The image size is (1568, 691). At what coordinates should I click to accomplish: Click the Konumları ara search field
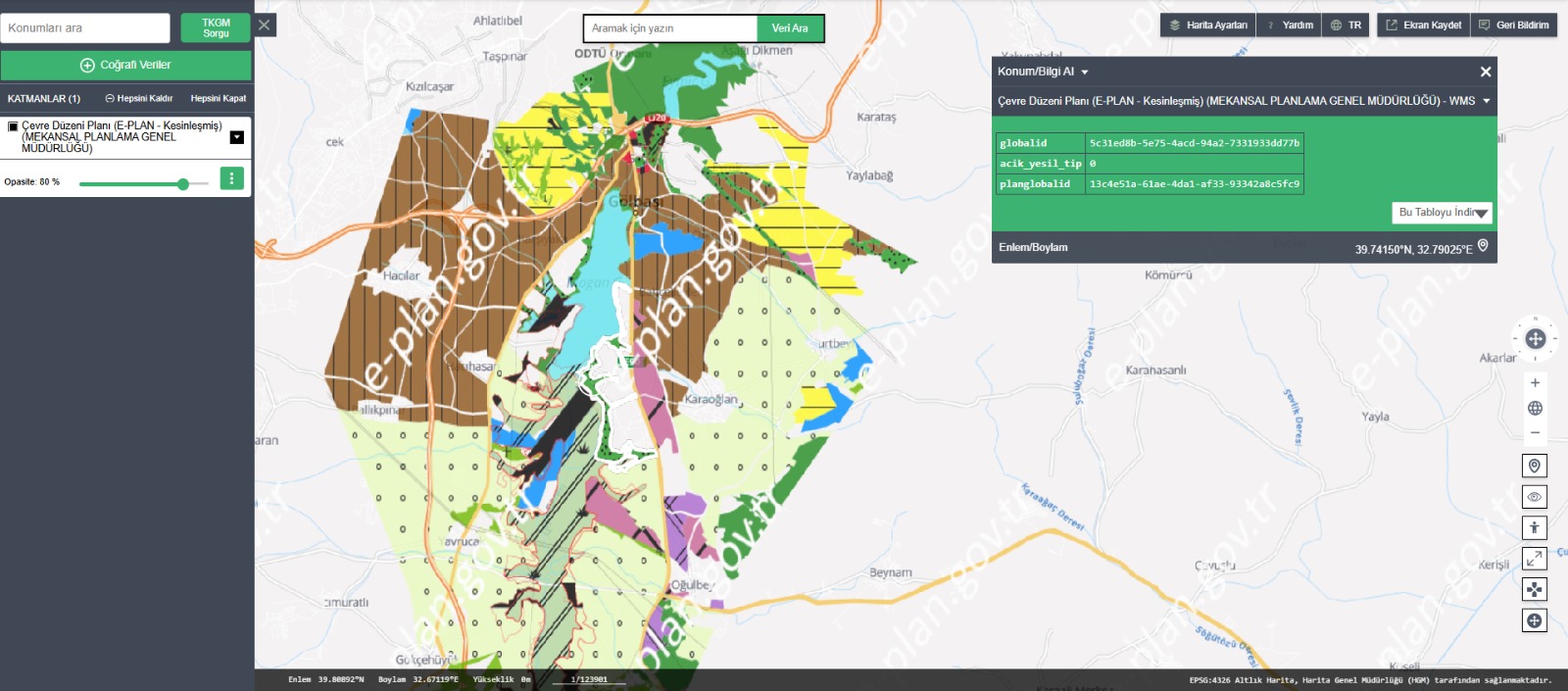(85, 28)
